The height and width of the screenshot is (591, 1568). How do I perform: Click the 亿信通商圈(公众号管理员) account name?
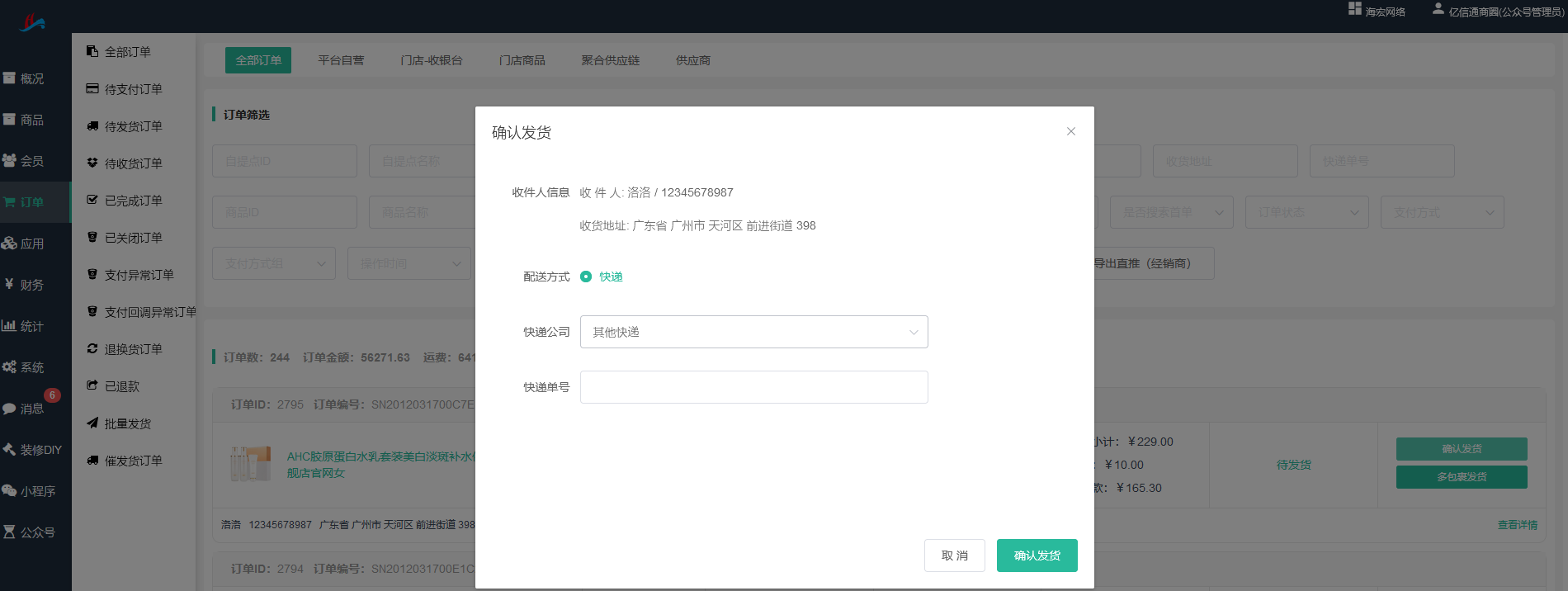1507,12
